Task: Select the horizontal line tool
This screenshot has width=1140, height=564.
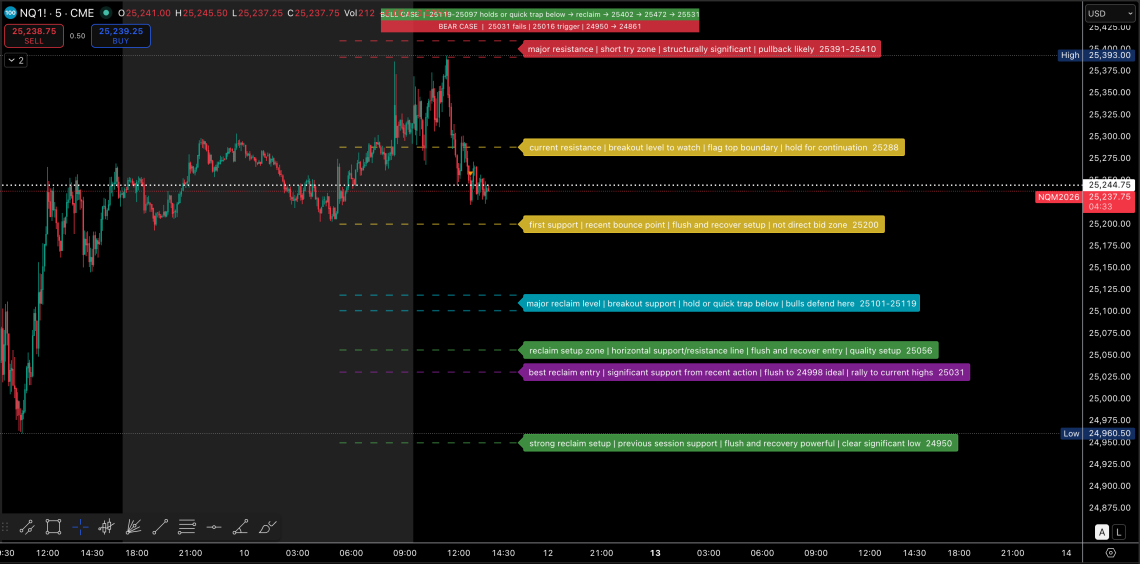Action: pyautogui.click(x=214, y=526)
